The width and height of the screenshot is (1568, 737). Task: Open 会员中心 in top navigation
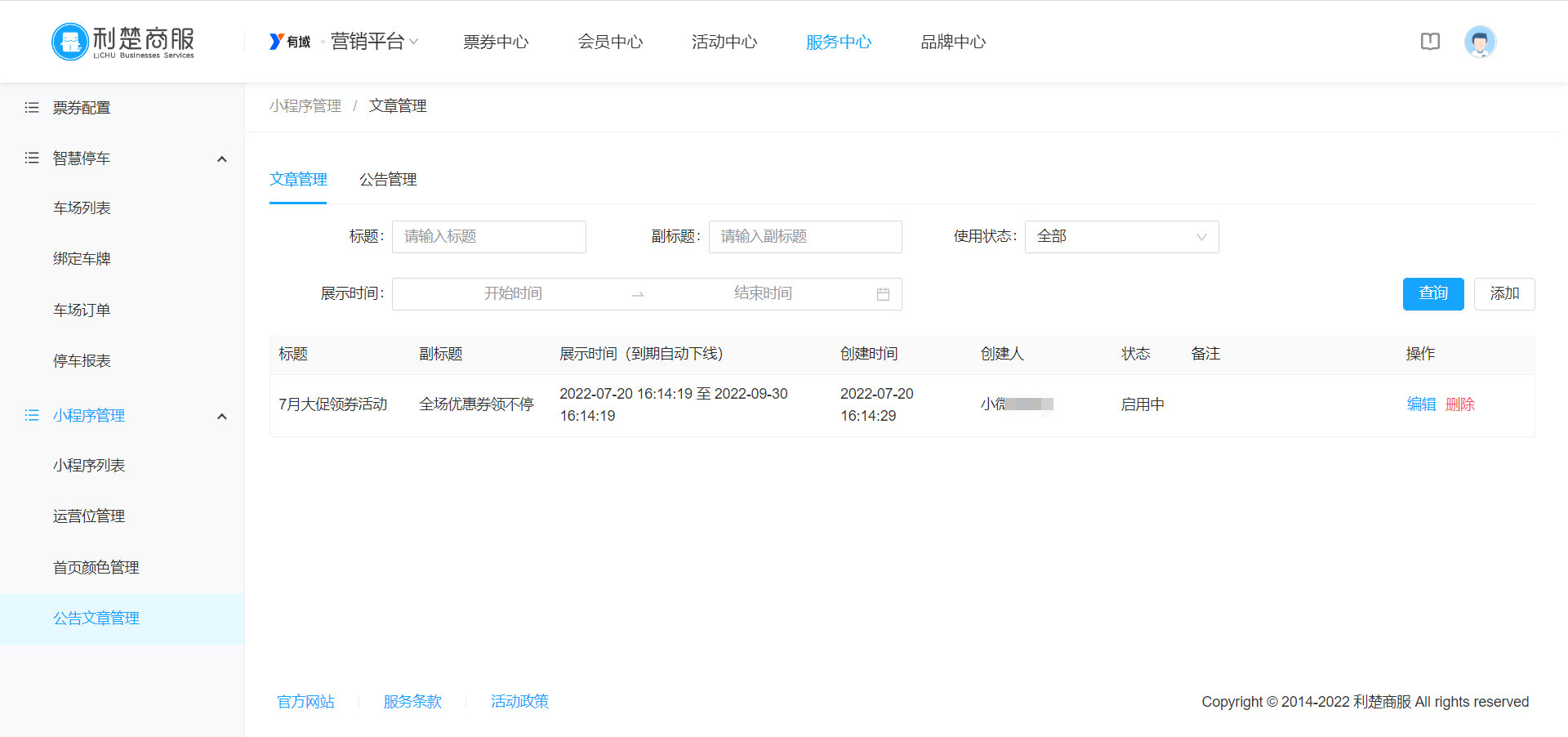click(x=610, y=42)
